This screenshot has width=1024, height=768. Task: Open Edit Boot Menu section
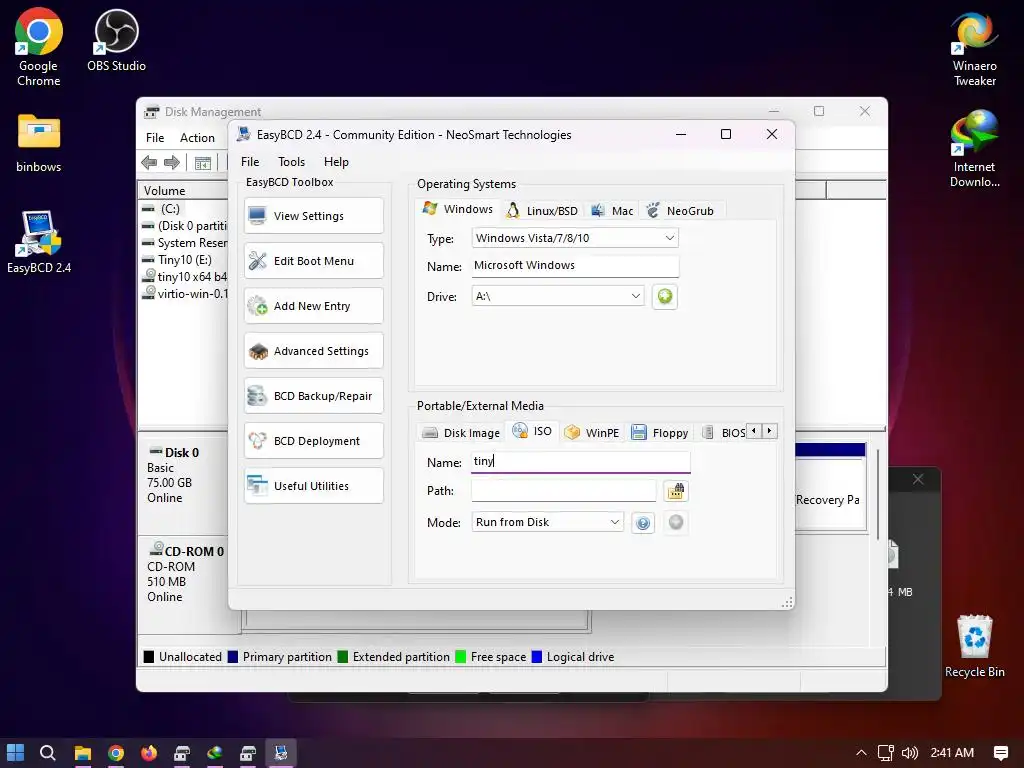click(313, 261)
